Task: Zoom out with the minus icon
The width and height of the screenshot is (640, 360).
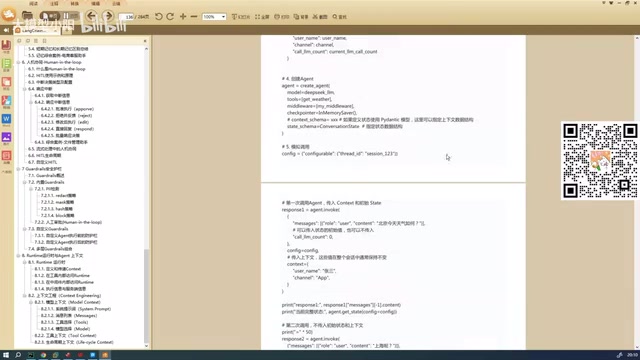Action: [x=194, y=16]
